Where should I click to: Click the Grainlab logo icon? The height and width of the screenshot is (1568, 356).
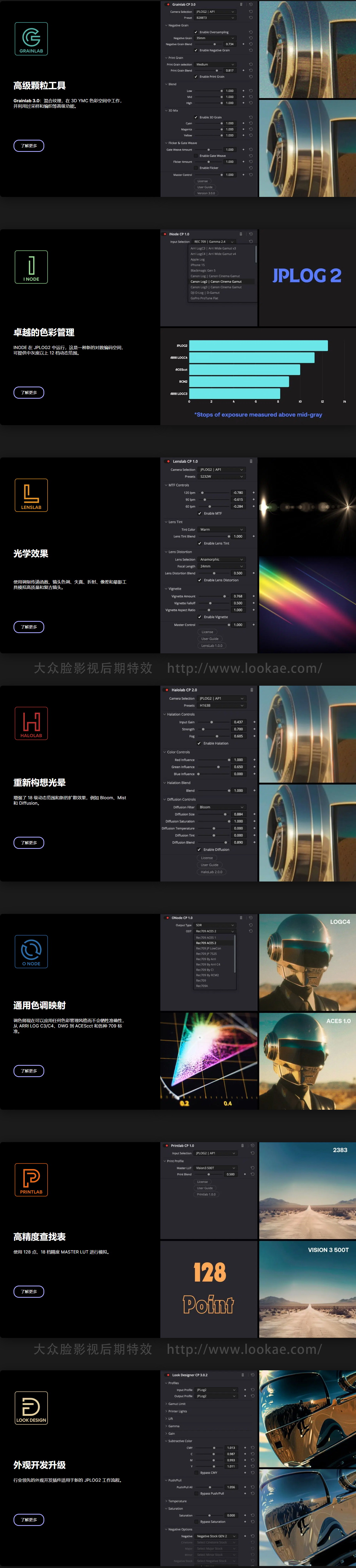point(31,39)
